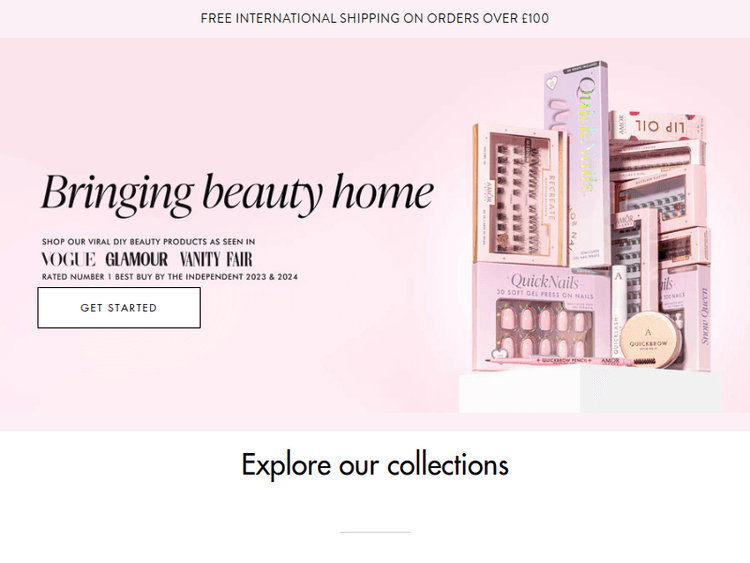The width and height of the screenshot is (750, 563).
Task: Click the tall vertical QuickNails box
Action: pyautogui.click(x=577, y=165)
